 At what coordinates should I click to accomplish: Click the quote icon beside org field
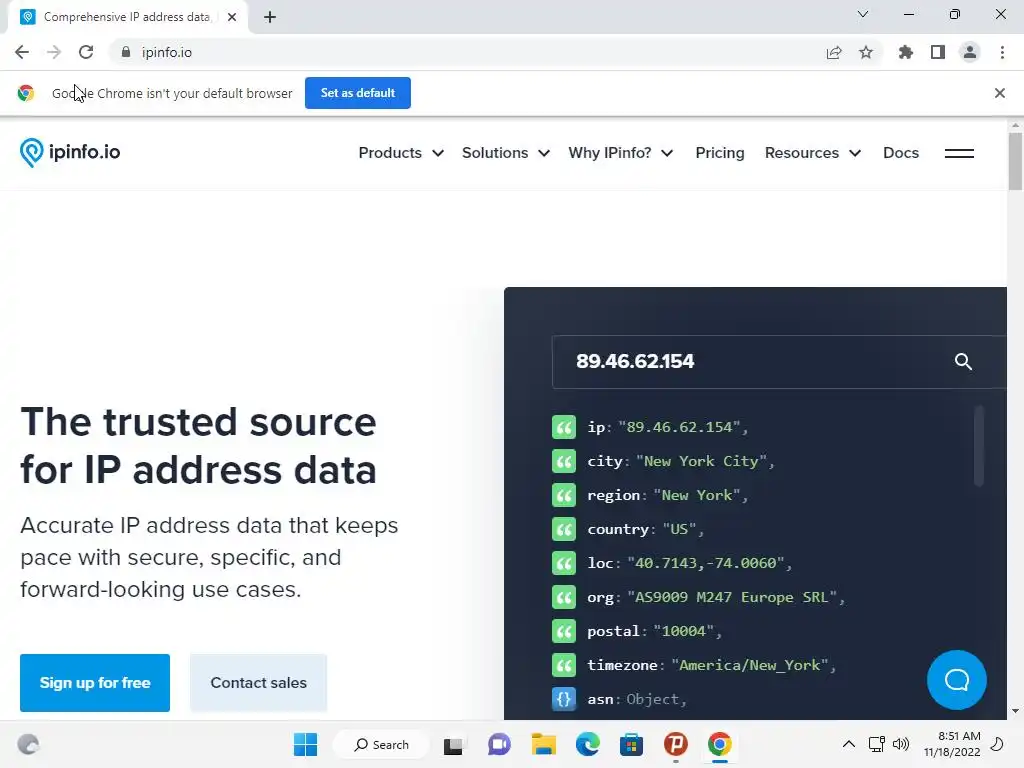(564, 597)
